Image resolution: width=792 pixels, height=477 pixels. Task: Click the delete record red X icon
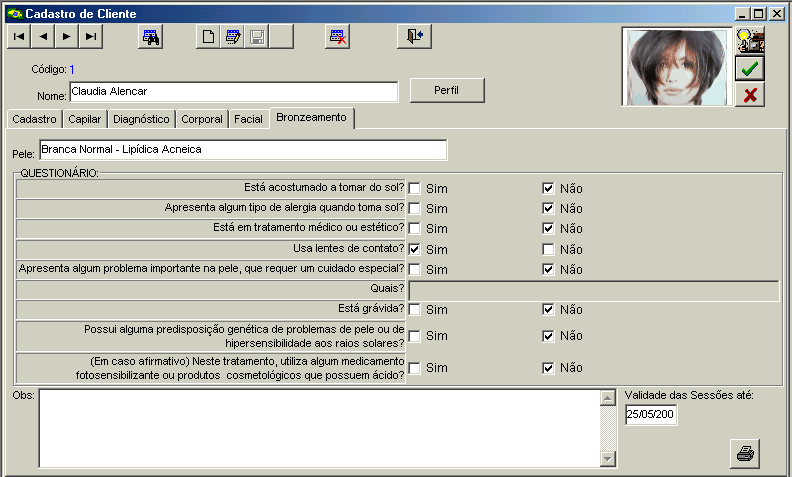338,37
